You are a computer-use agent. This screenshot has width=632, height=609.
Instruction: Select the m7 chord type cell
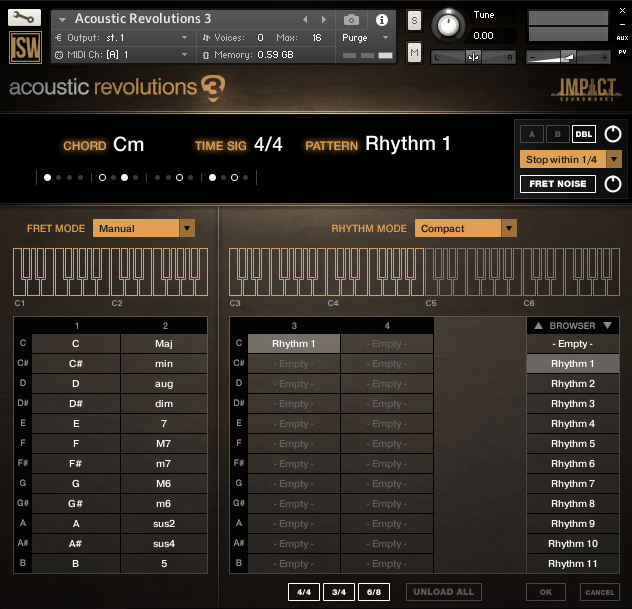point(163,464)
